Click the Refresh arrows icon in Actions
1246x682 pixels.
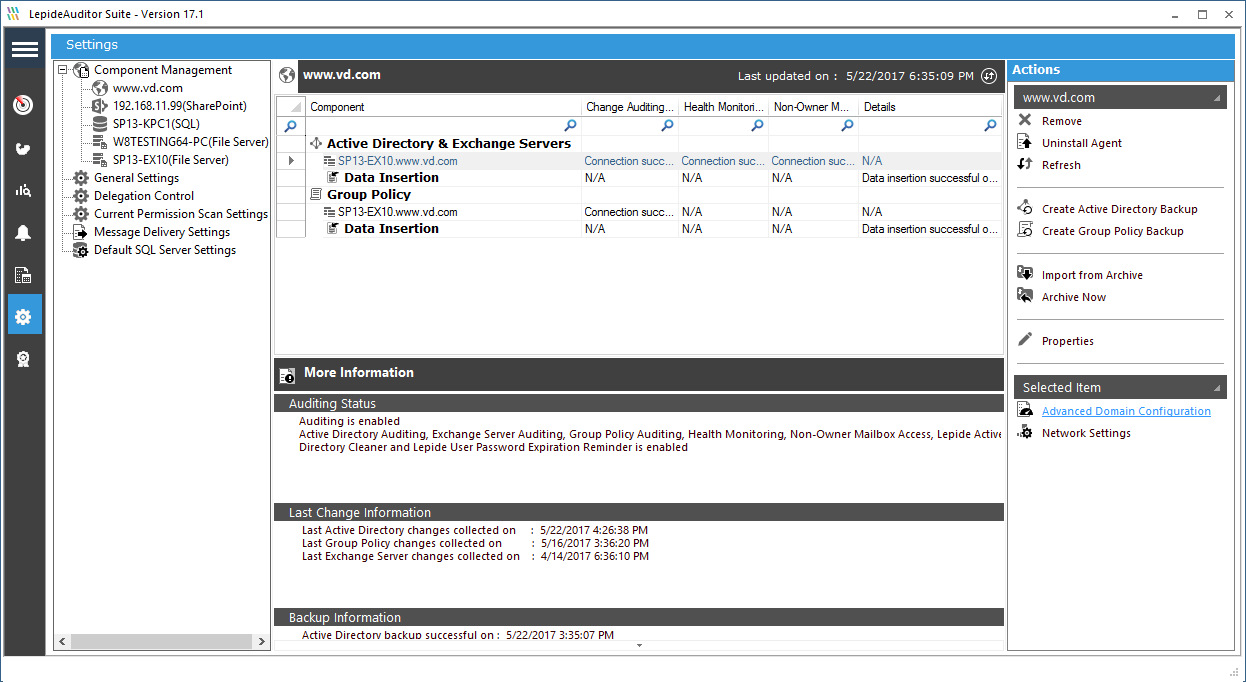point(1024,165)
